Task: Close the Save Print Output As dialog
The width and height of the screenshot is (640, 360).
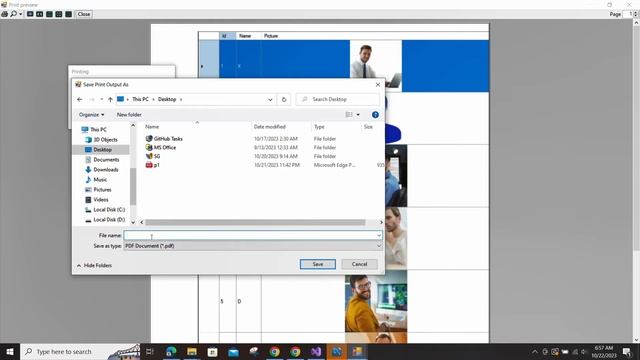Action: tap(378, 84)
